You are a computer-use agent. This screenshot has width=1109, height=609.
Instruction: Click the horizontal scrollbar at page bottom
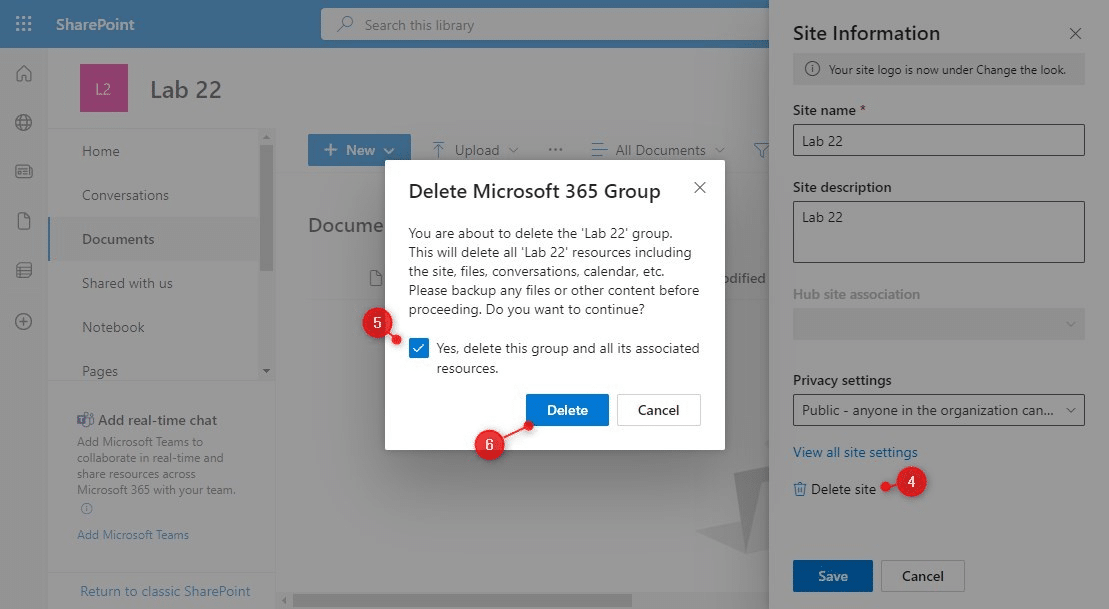click(462, 601)
